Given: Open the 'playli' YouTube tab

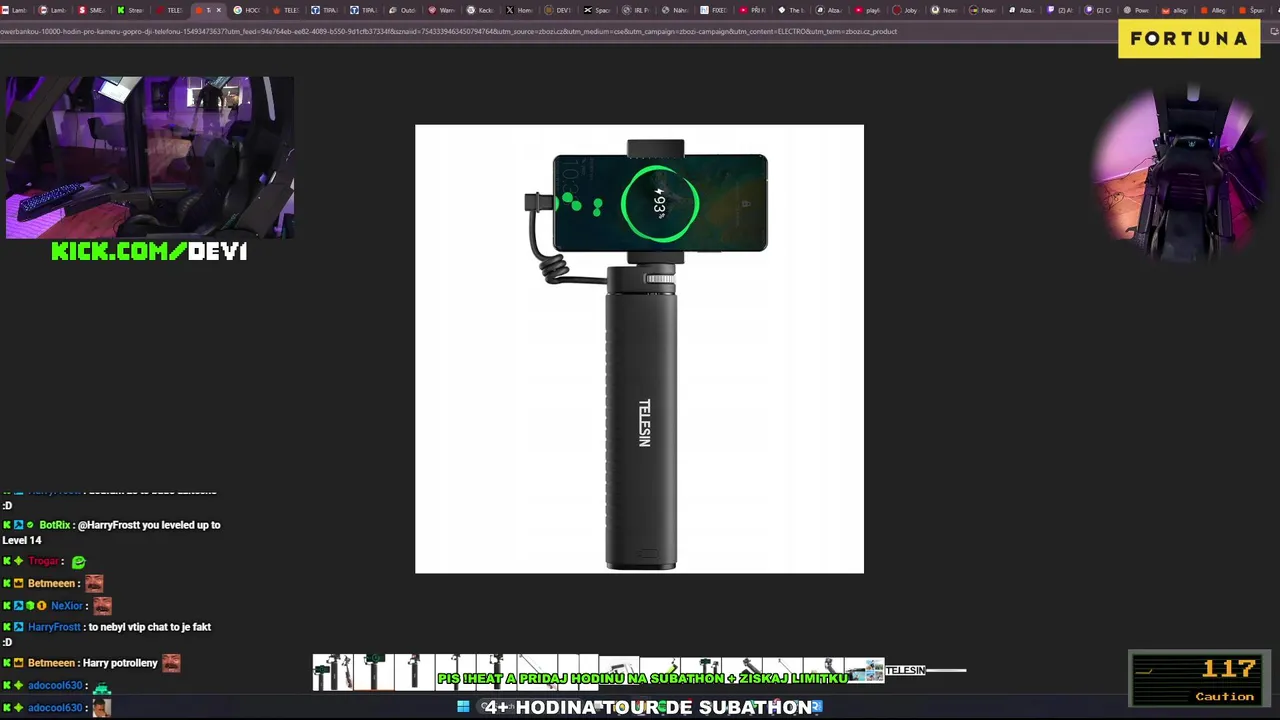Looking at the screenshot, I should [869, 10].
